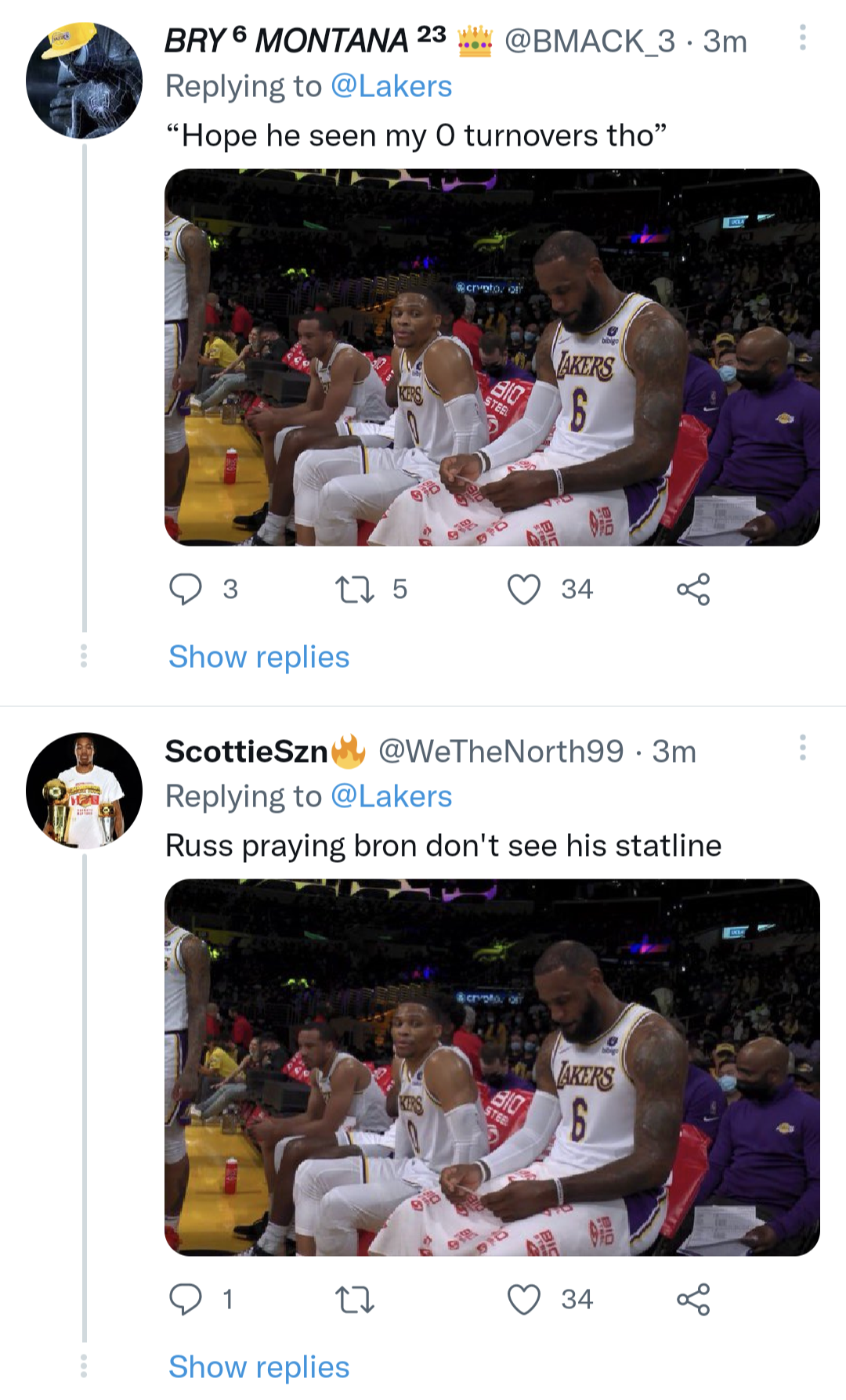Open more options for BMACK_3 tweet
The width and height of the screenshot is (846, 1400).
tap(802, 38)
